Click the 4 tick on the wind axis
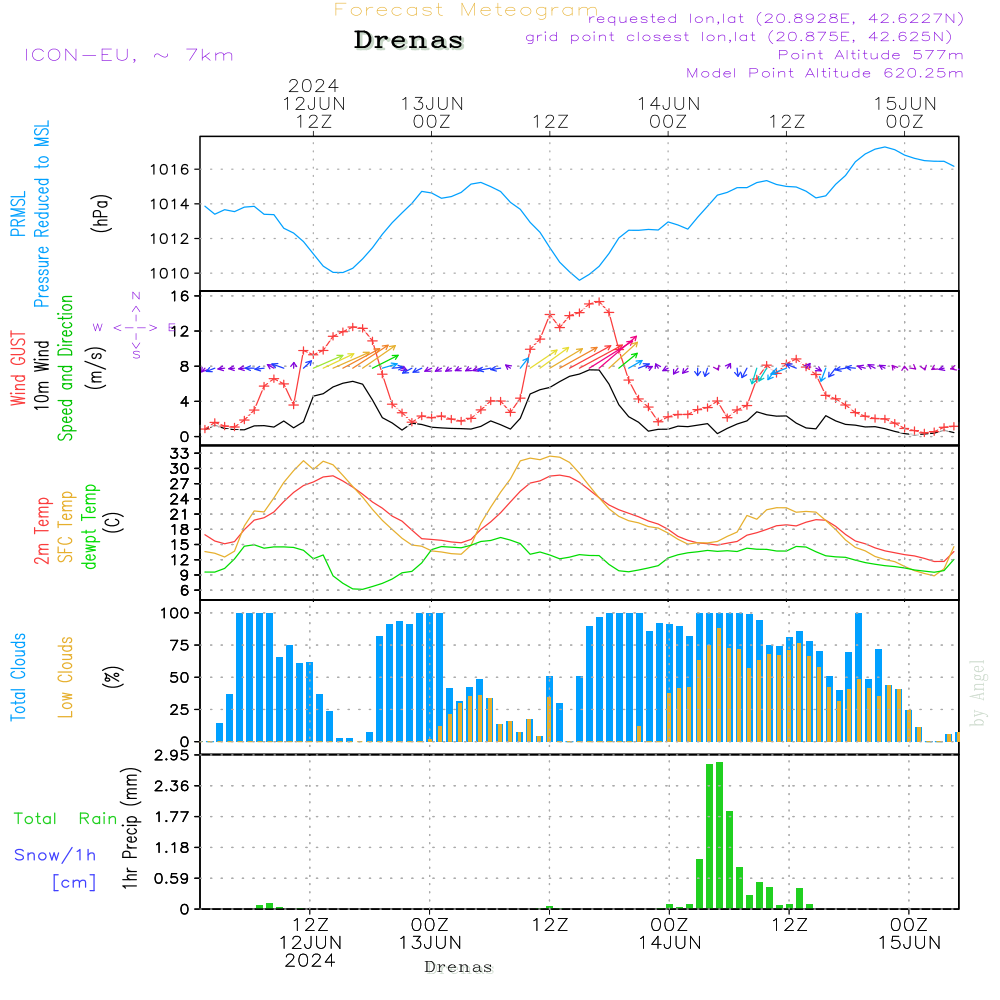Image resolution: width=1000 pixels, height=1000 pixels. (184, 402)
